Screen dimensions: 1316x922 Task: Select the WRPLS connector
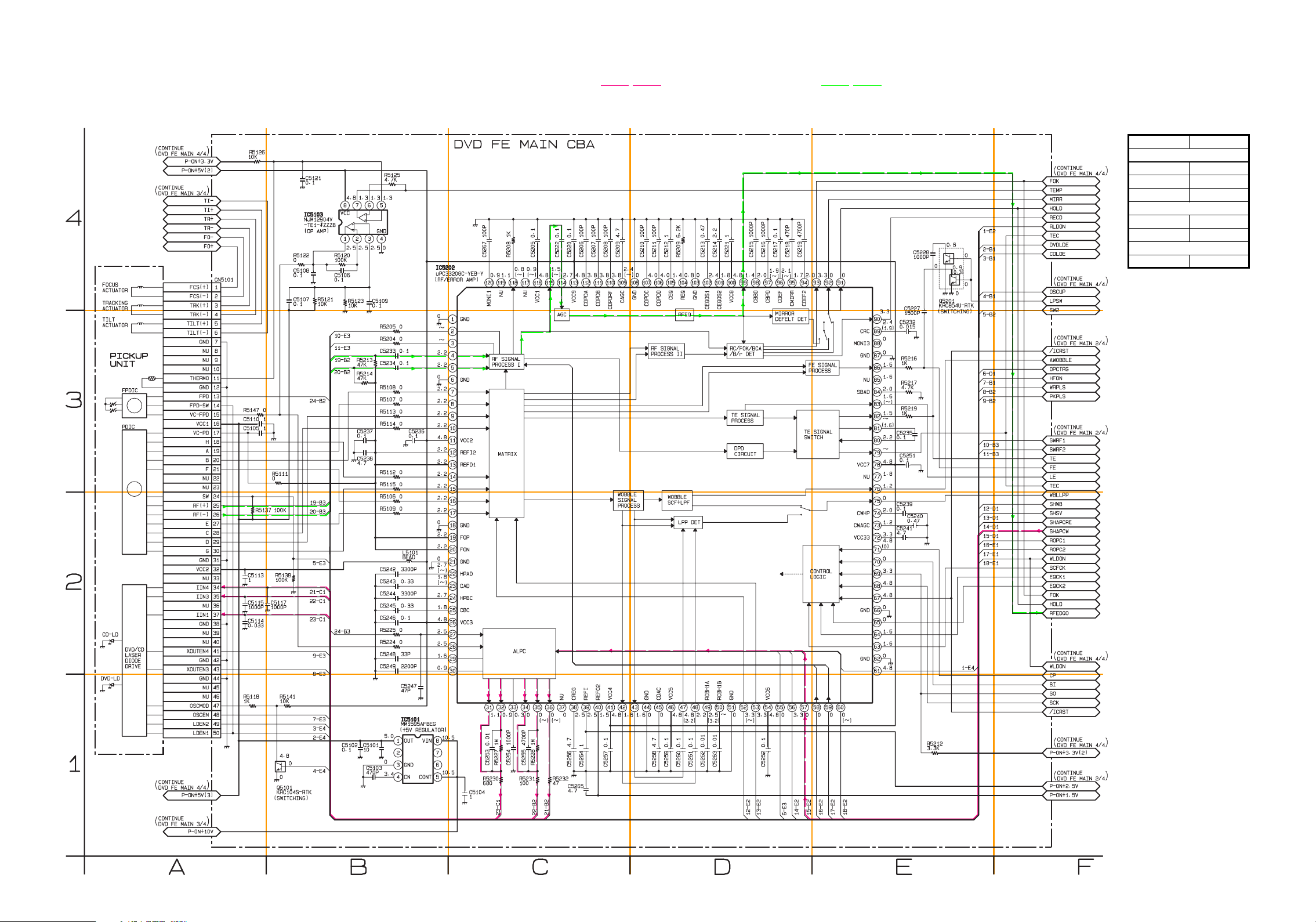pos(1072,388)
